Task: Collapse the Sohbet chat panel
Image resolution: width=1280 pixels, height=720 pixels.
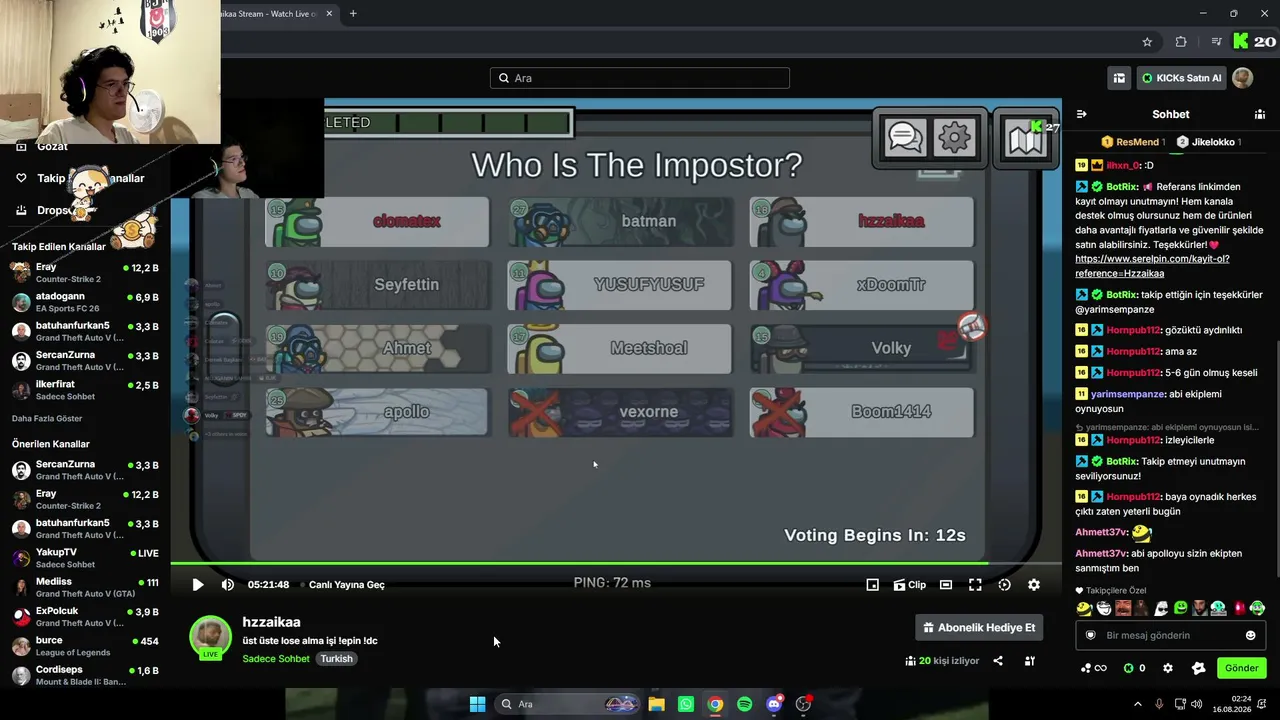Action: pos(1081,114)
